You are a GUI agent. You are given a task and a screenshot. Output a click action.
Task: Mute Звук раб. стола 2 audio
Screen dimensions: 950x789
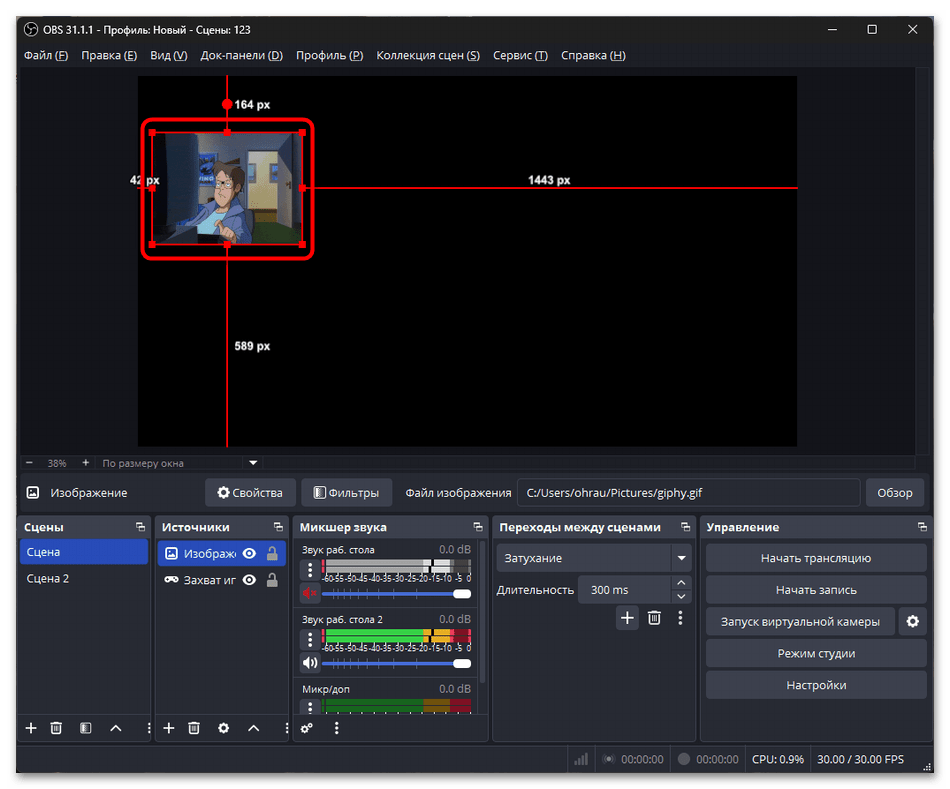[x=310, y=663]
